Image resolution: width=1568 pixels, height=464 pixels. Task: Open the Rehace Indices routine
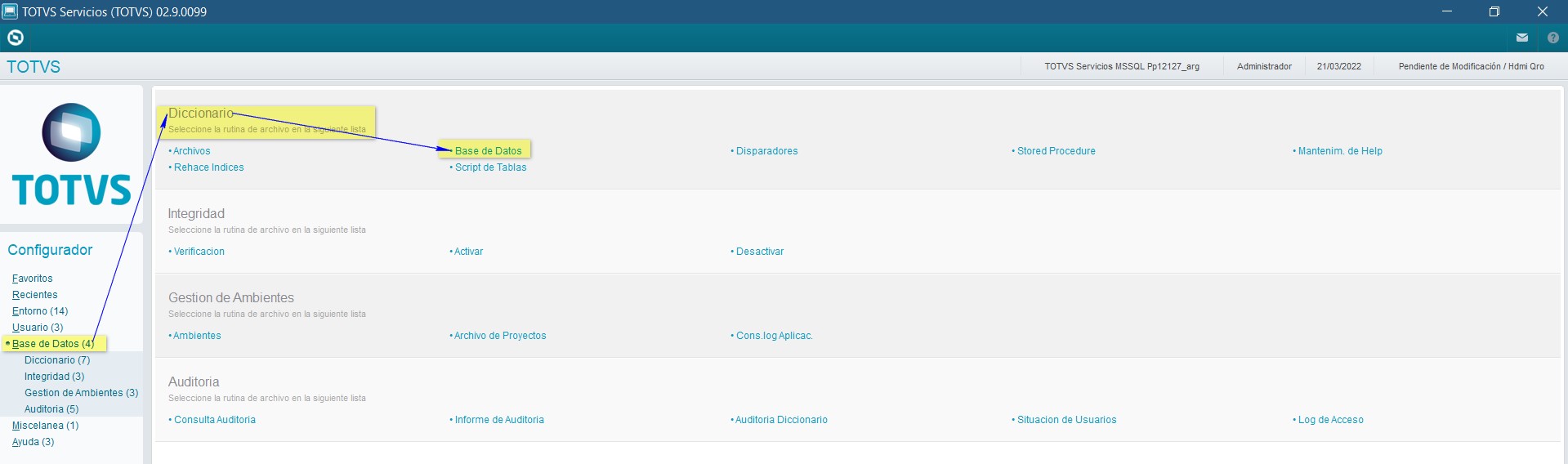208,167
